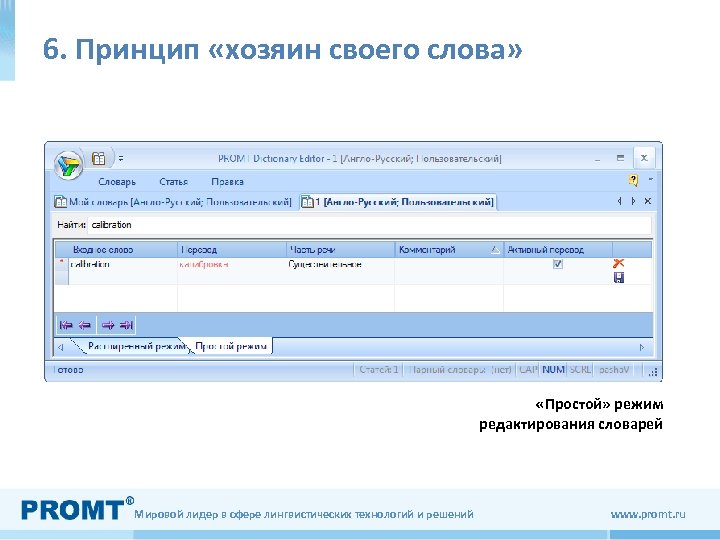The image size is (720, 540).
Task: Click the CAP indicator in status bar
Action: click(x=528, y=370)
